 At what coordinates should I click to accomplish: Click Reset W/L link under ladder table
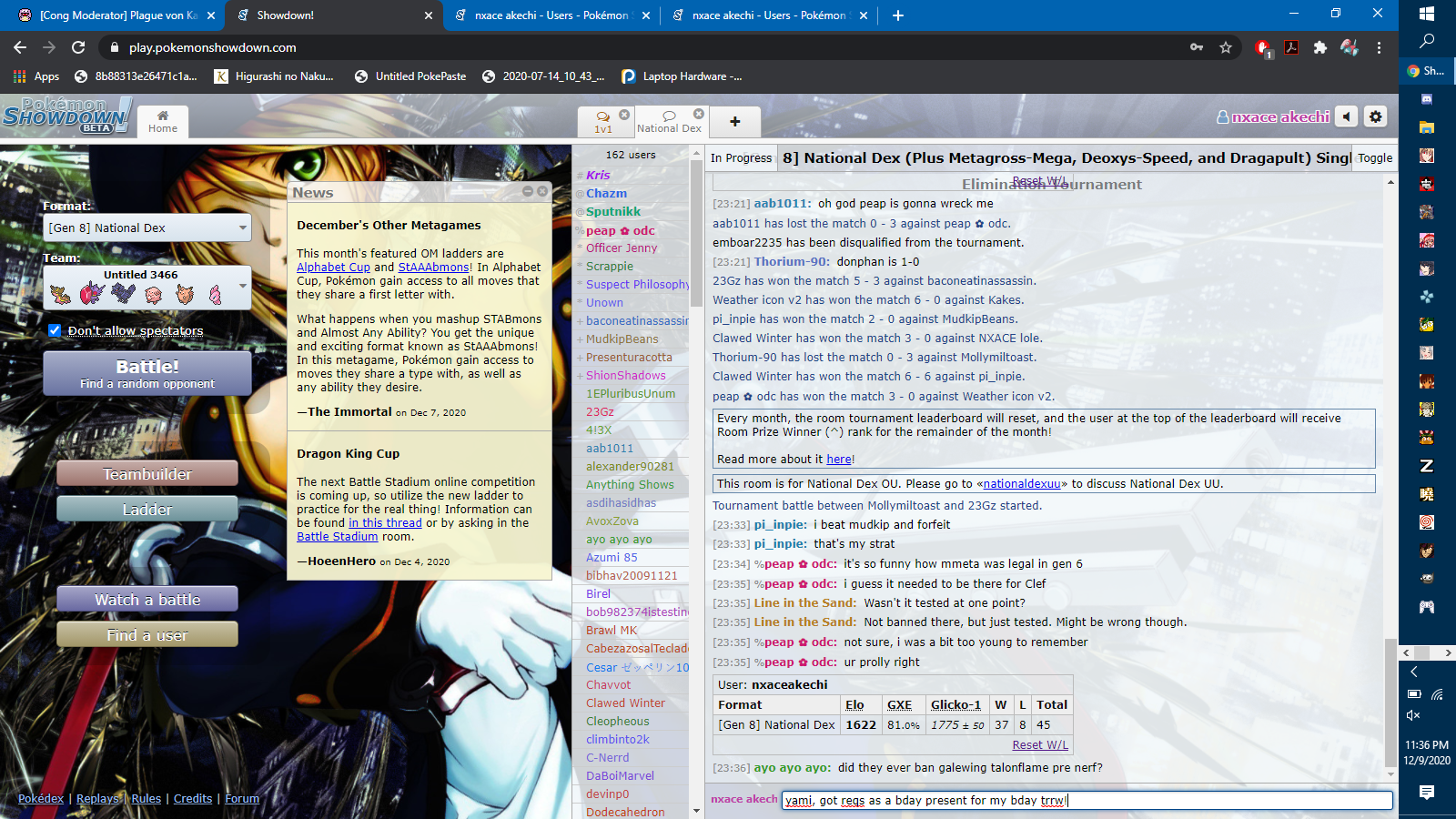(1040, 745)
